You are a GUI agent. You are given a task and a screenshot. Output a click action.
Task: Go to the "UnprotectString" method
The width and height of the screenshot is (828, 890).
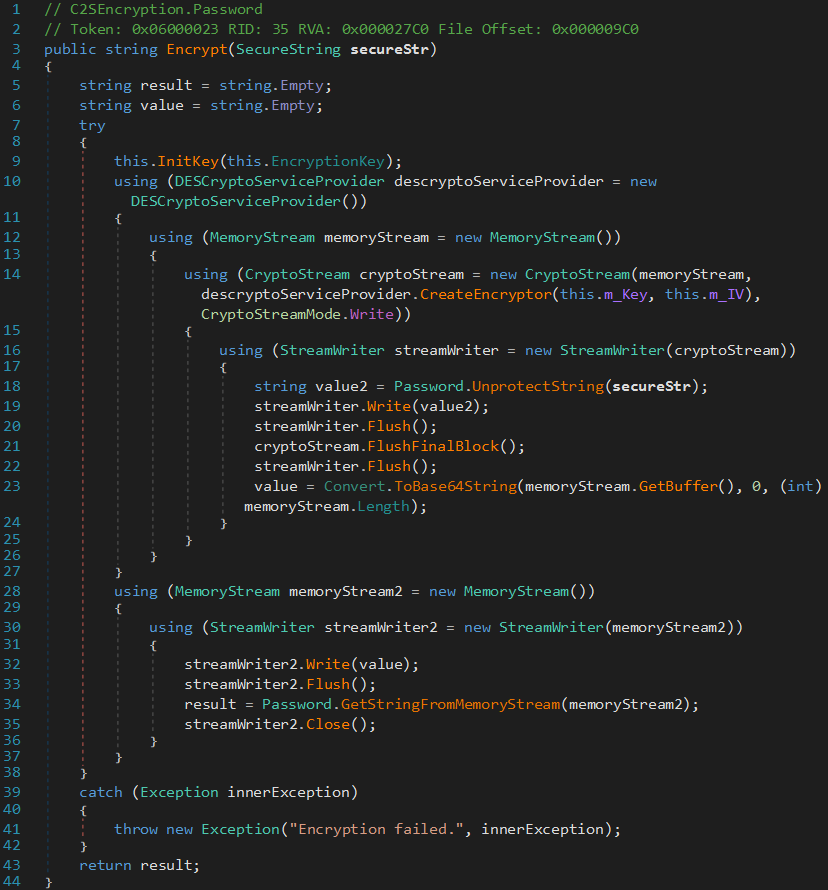(538, 387)
